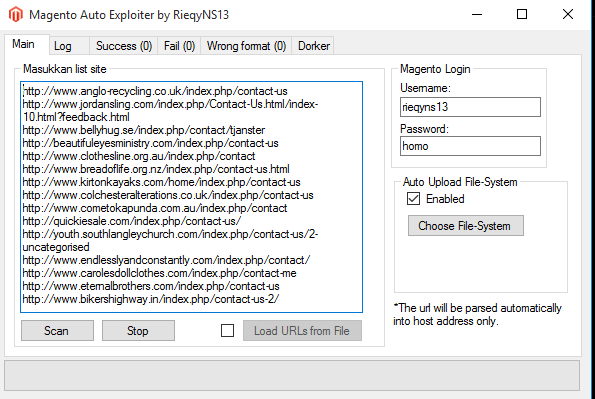Click the endlesslyandconstantly.com URL line

point(166,260)
